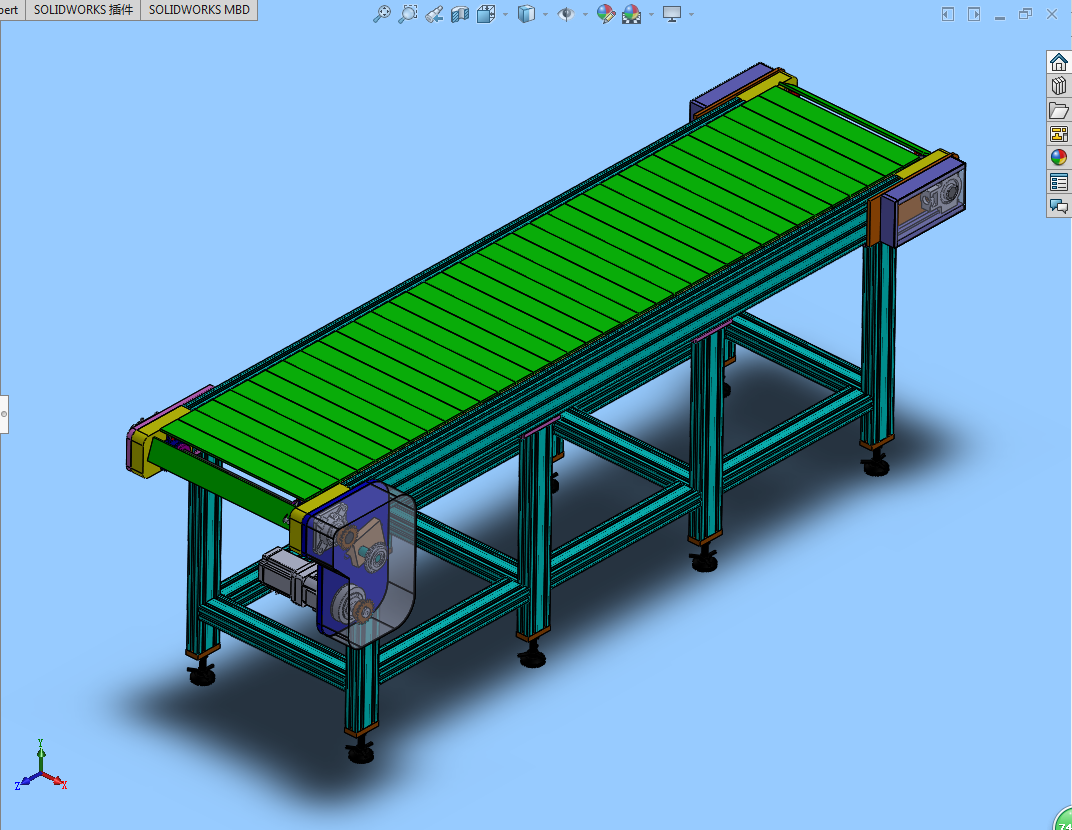Open the File Explorer task pane folder icon

pyautogui.click(x=1058, y=110)
